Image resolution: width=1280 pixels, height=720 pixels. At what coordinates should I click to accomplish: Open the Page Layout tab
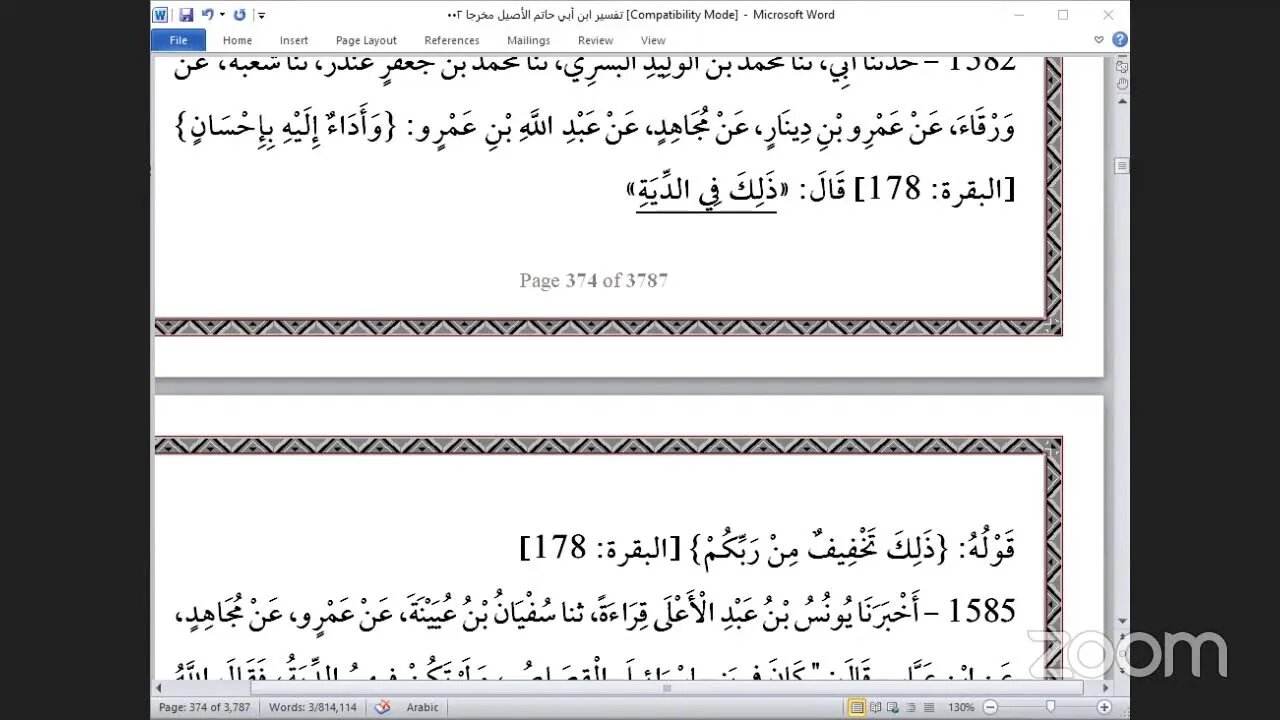(x=366, y=40)
